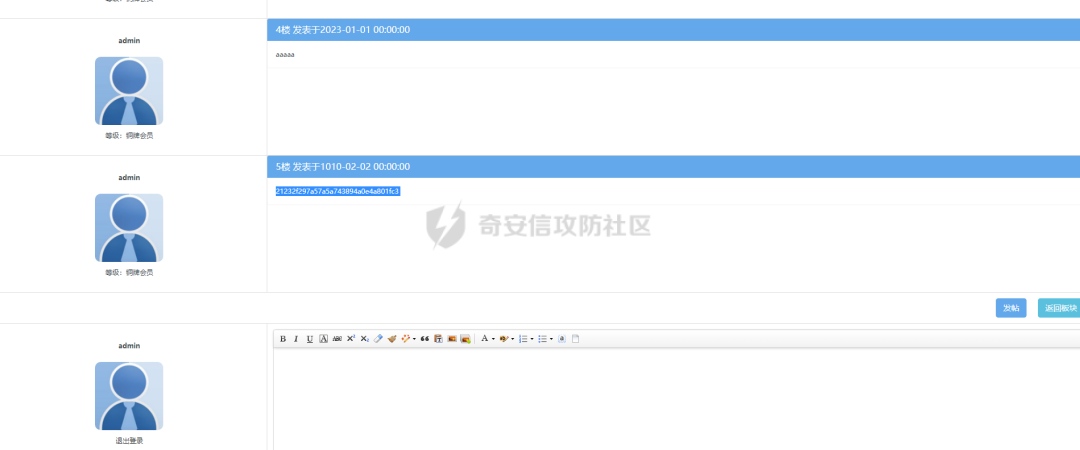The image size is (1080, 450).
Task: Click the superscript icon
Action: click(351, 339)
